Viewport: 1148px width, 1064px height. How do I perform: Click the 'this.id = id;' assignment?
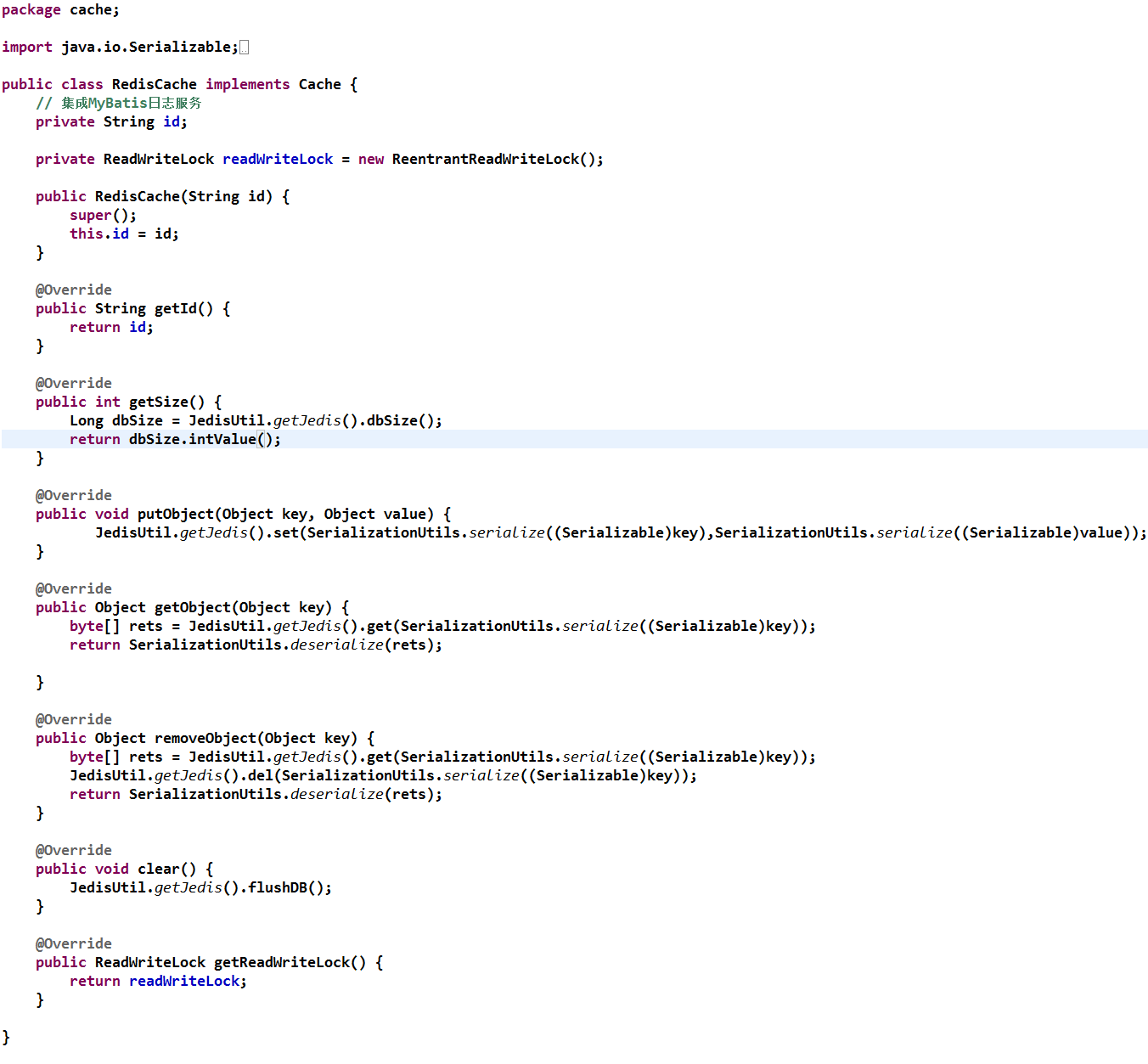coord(124,234)
